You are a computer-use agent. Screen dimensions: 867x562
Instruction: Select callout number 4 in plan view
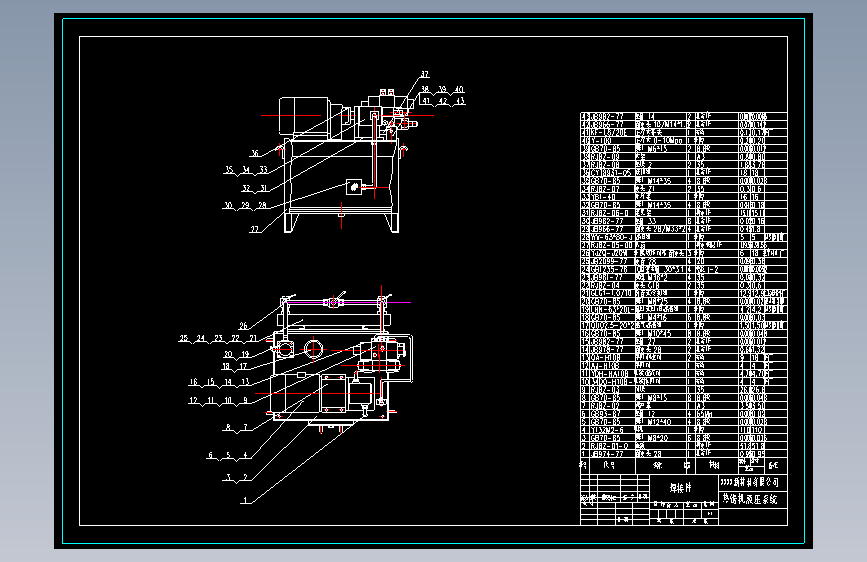tap(246, 456)
